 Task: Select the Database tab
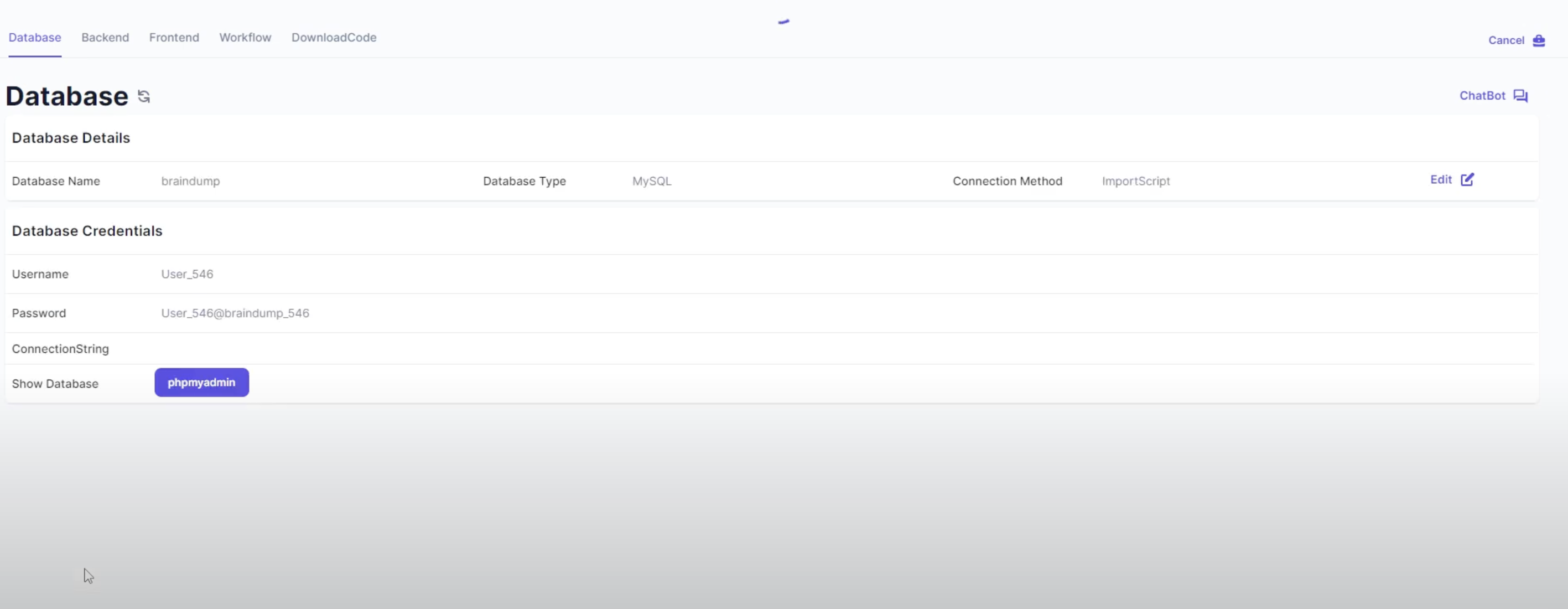pos(34,37)
